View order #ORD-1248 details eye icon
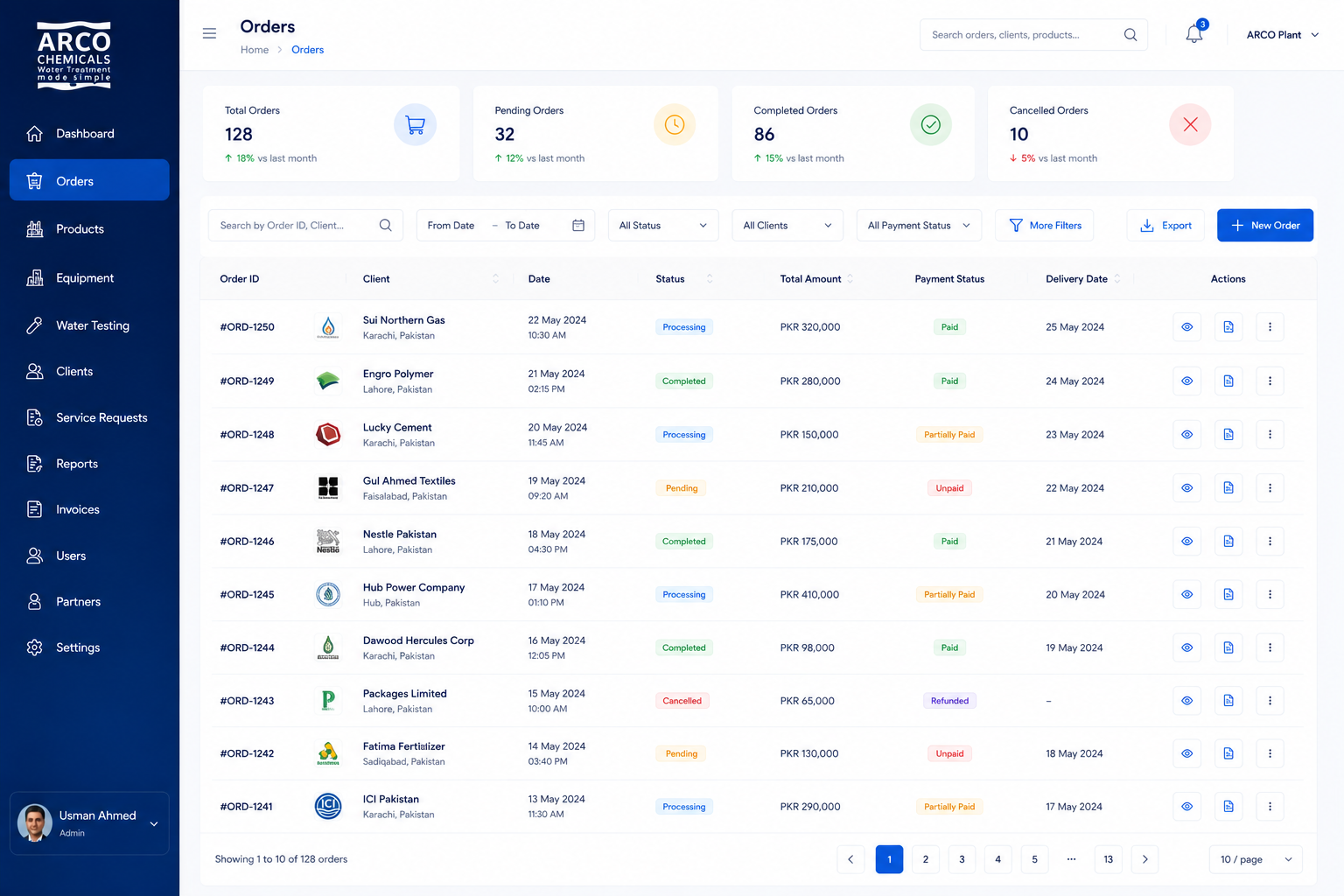This screenshot has height=896, width=1344. tap(1187, 435)
